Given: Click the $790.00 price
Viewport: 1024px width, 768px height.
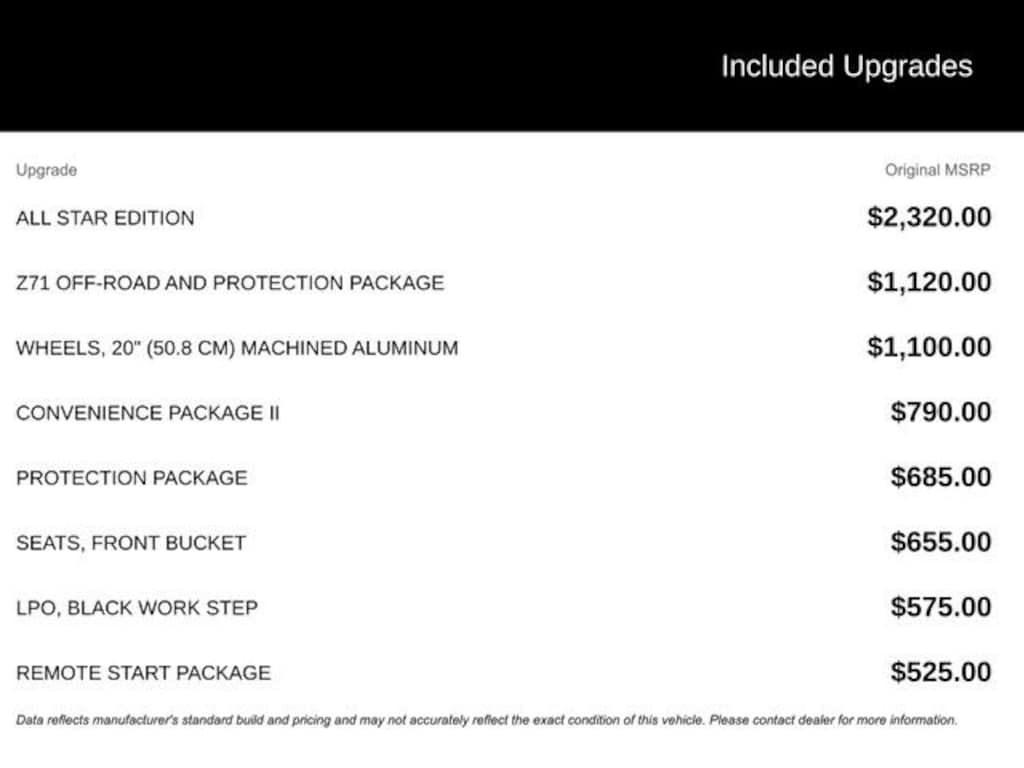Looking at the screenshot, I should (941, 413).
